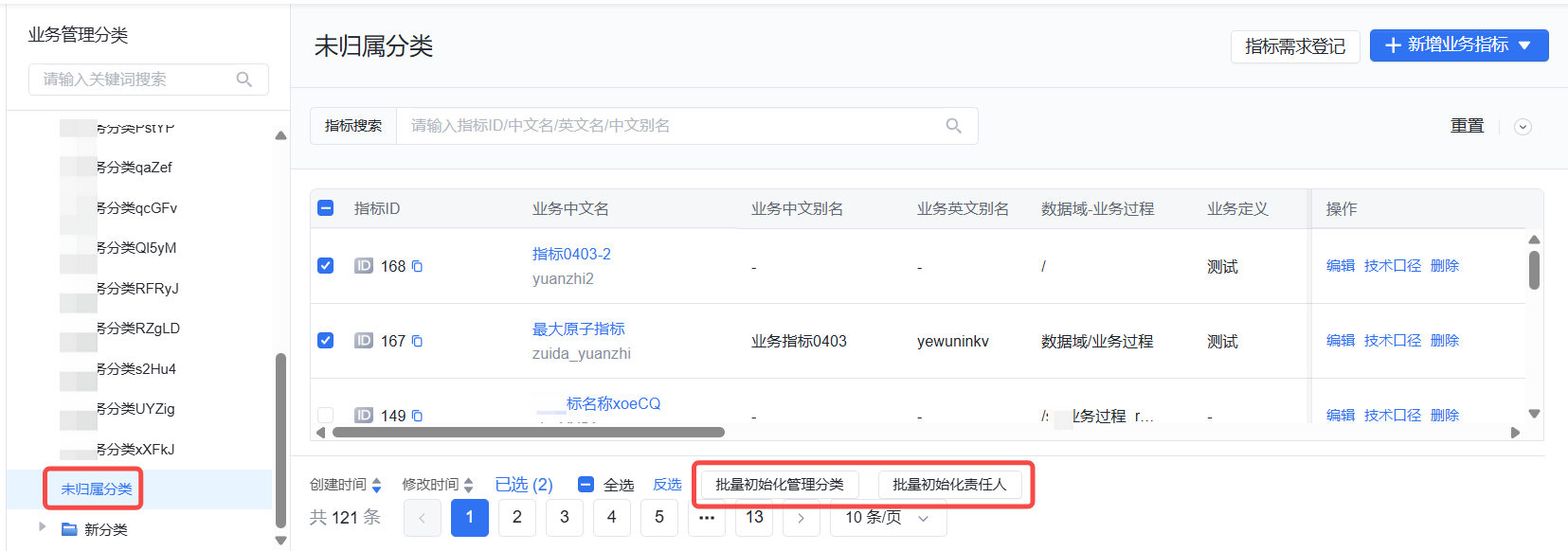Uncheck row 168 checkbox

(325, 266)
